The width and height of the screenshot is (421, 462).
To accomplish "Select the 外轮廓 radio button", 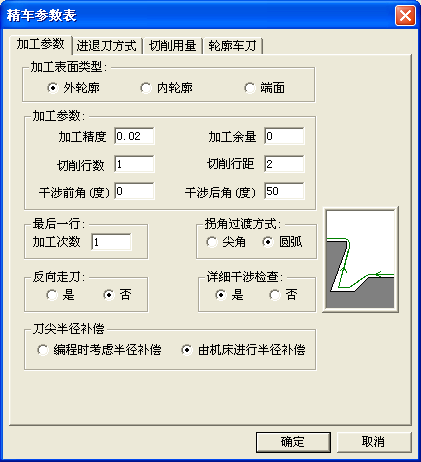I will 73,88.
